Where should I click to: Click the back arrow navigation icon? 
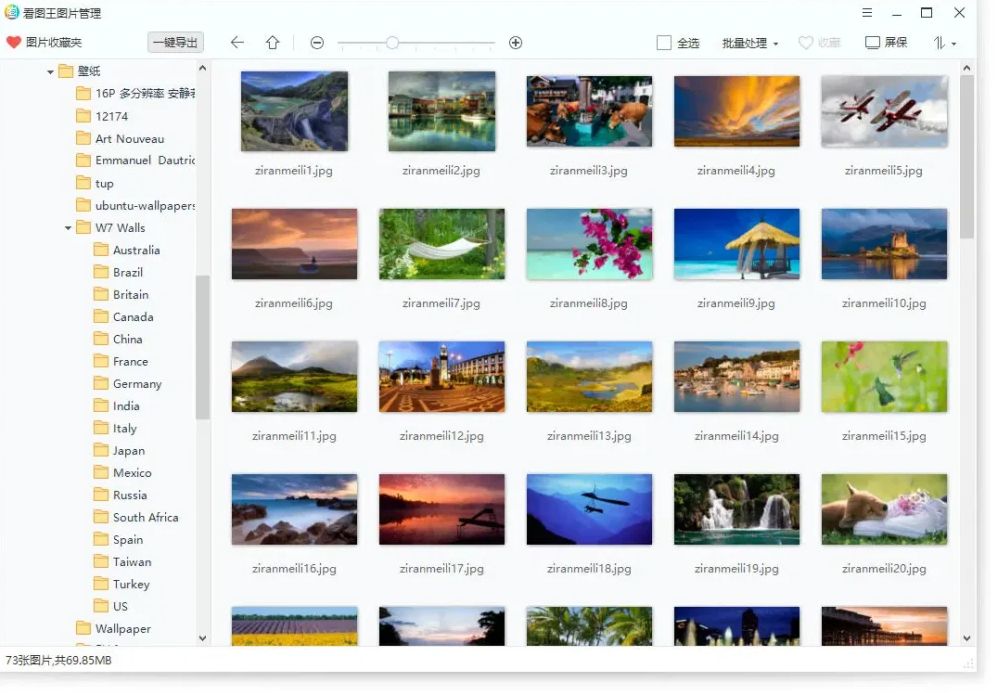point(237,43)
